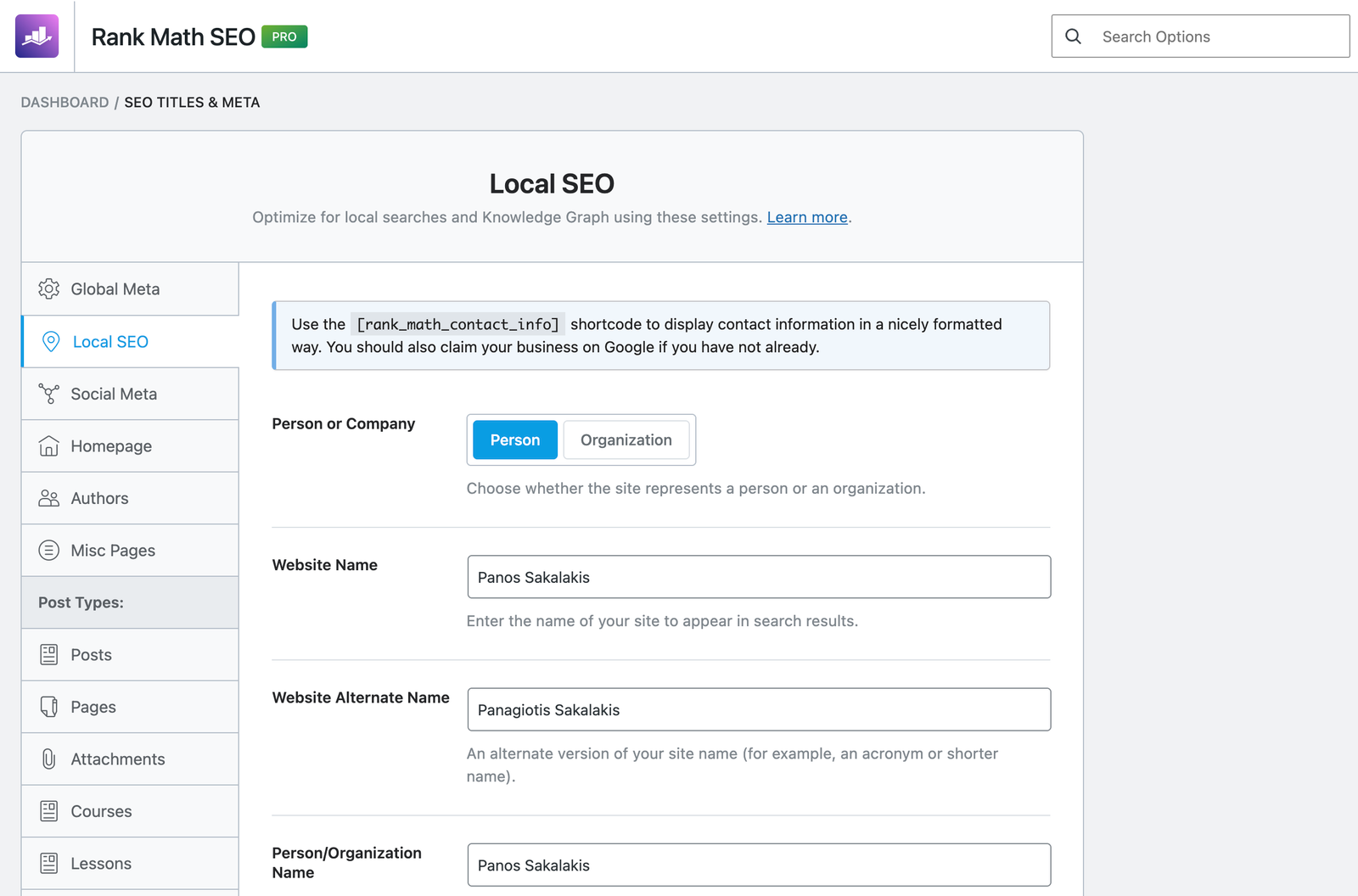Open the Misc Pages tab
Screen dimensions: 1358x896
click(x=130, y=551)
